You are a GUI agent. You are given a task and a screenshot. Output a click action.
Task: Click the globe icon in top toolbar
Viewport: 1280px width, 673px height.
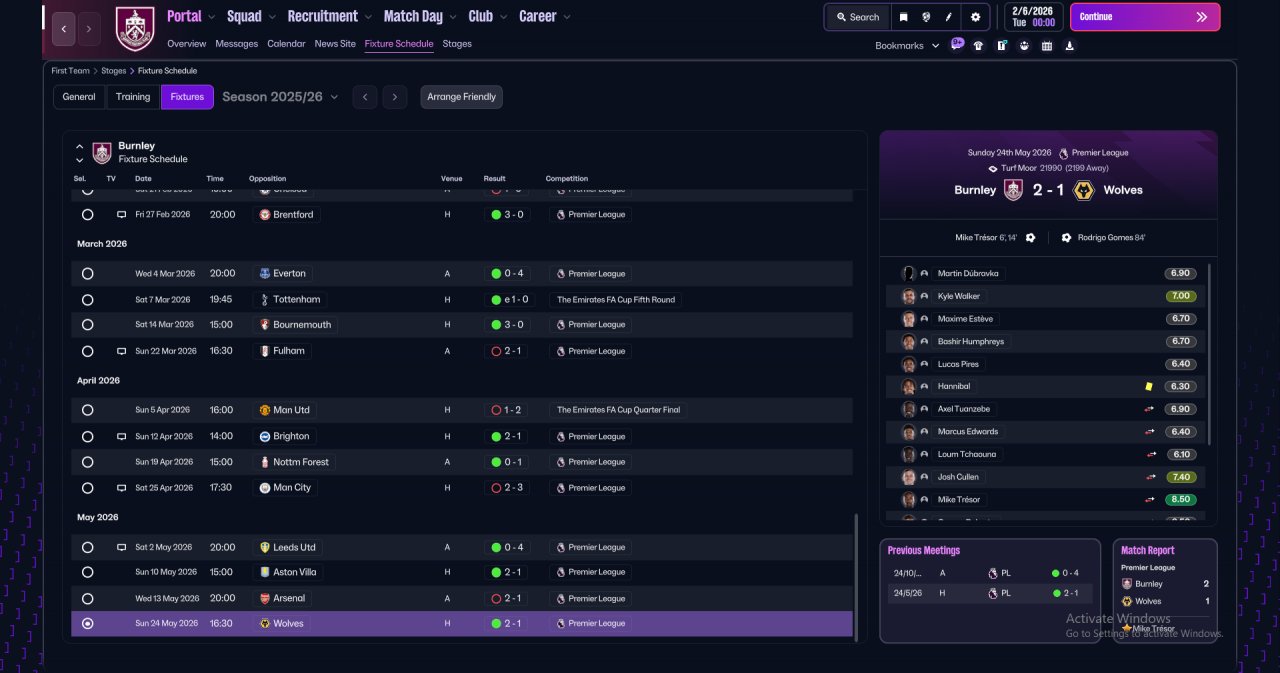coord(927,17)
